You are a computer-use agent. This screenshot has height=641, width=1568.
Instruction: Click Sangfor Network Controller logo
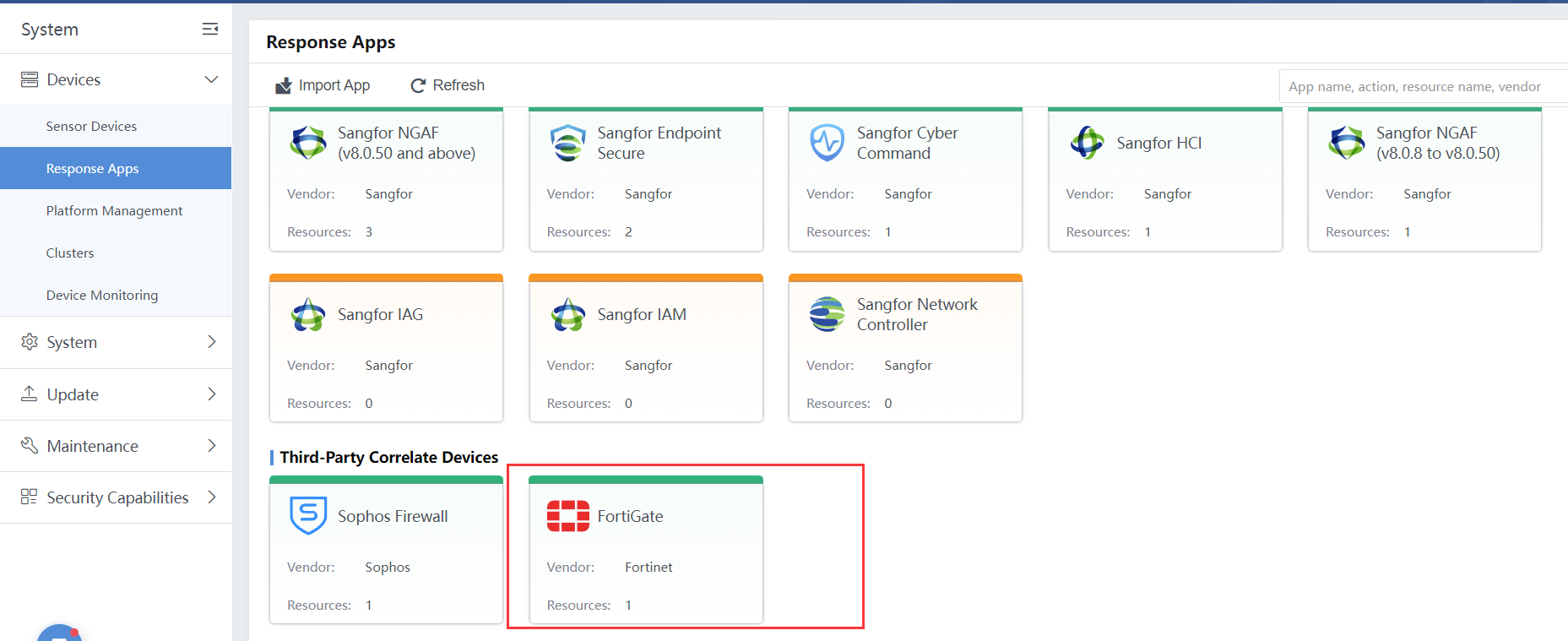(x=827, y=314)
